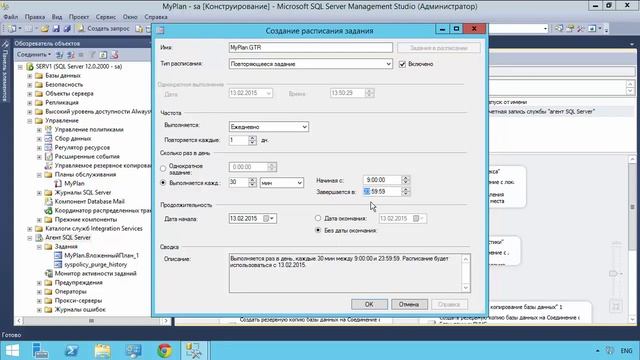Click the Создать запрос toolbar button
This screenshot has width=640, height=360.
click(104, 29)
